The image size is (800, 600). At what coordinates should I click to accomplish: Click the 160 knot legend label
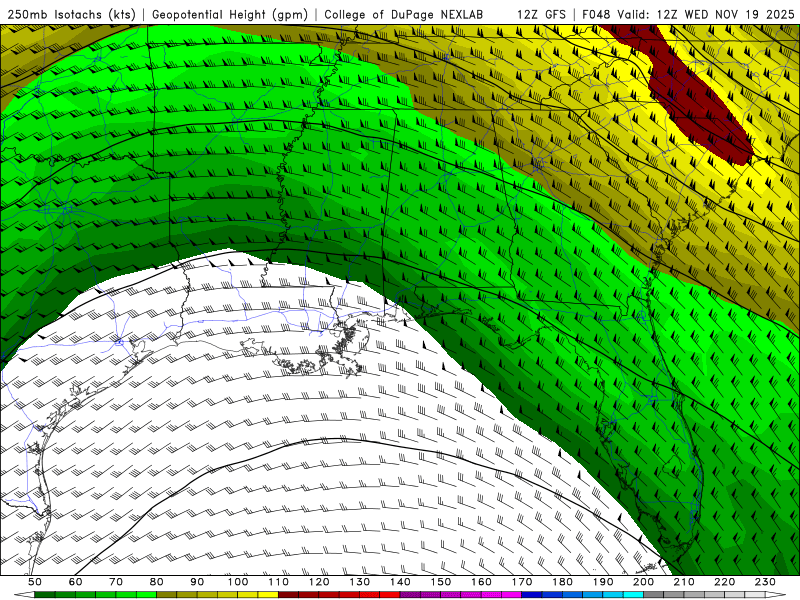point(481,582)
